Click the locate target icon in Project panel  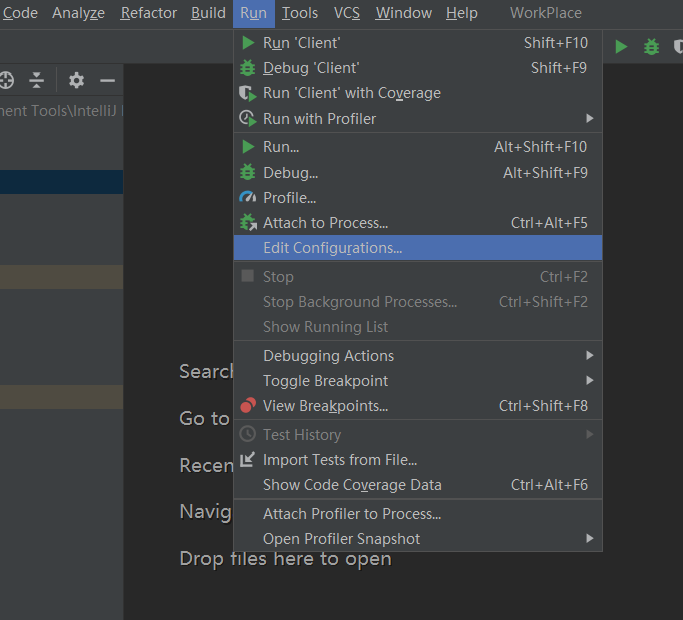click(x=6, y=80)
